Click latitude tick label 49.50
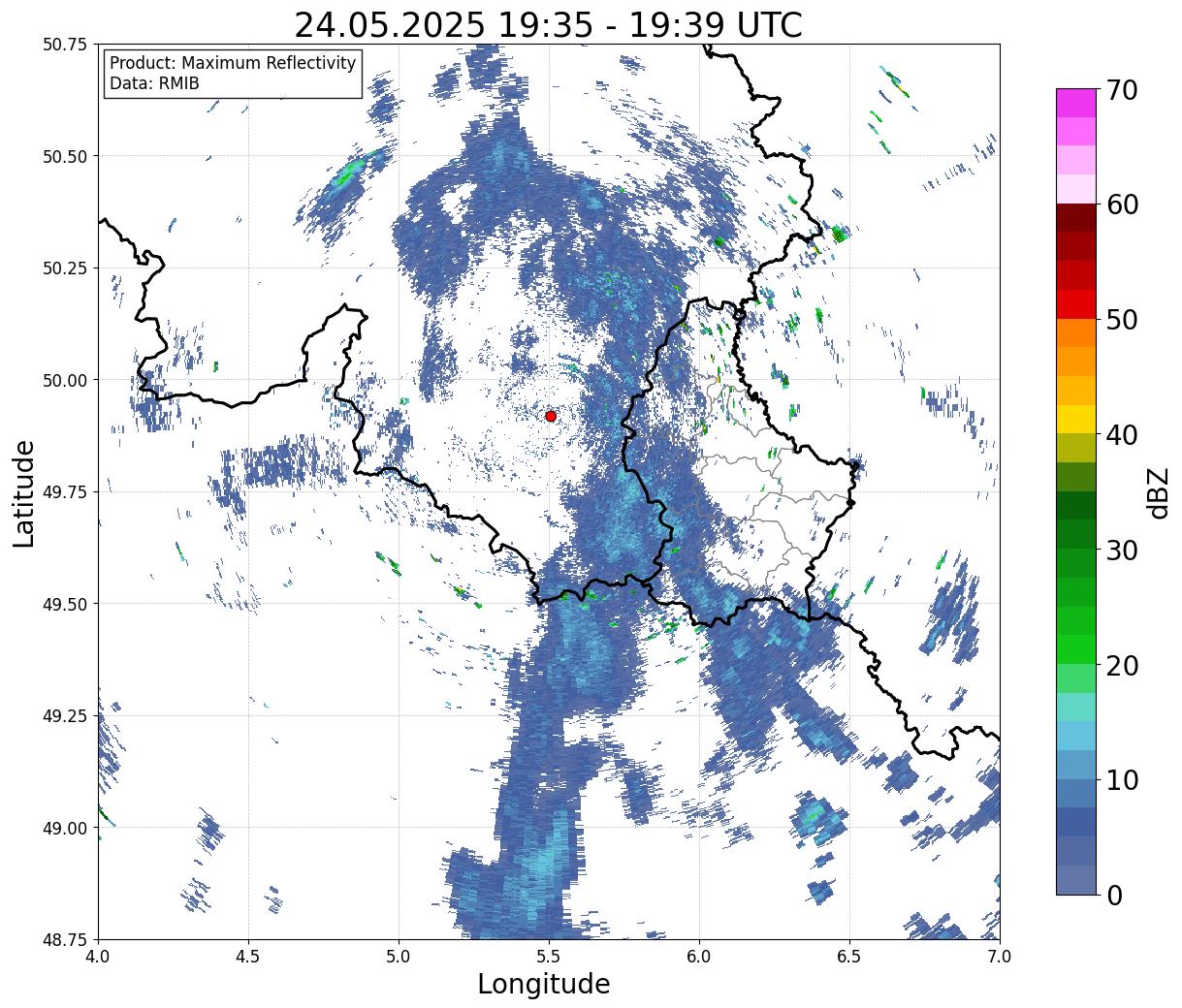1182x1008 pixels. pyautogui.click(x=64, y=604)
